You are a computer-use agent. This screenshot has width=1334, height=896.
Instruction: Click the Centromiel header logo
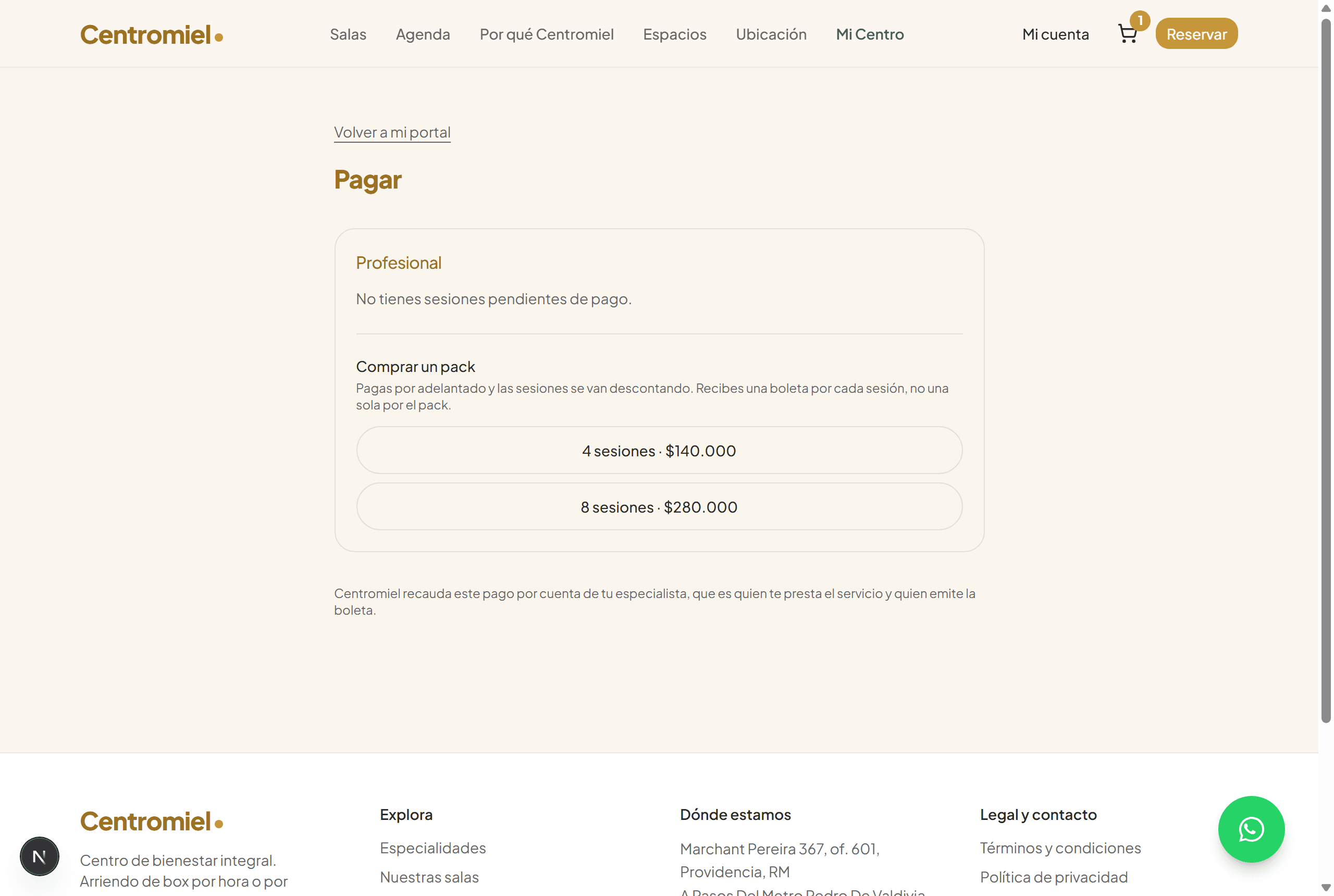(x=152, y=35)
